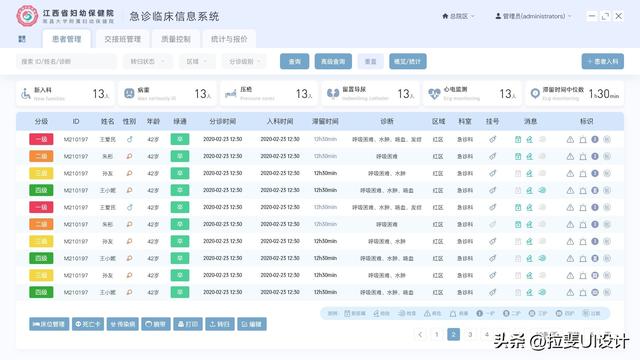Click the home icon beside 总院区

point(445,16)
